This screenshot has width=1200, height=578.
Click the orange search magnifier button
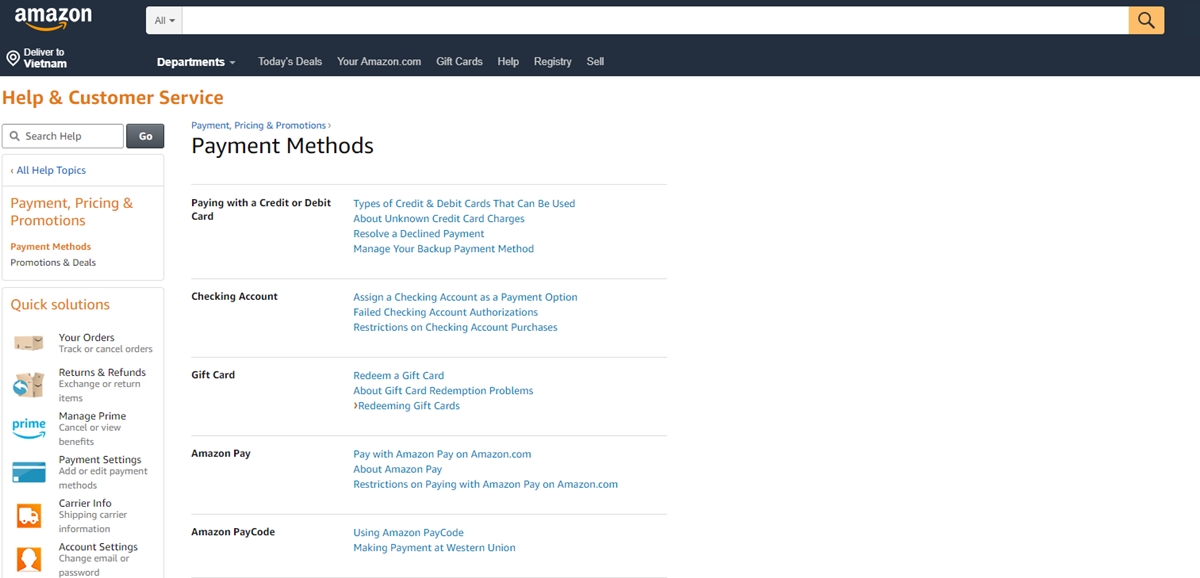coord(1146,20)
